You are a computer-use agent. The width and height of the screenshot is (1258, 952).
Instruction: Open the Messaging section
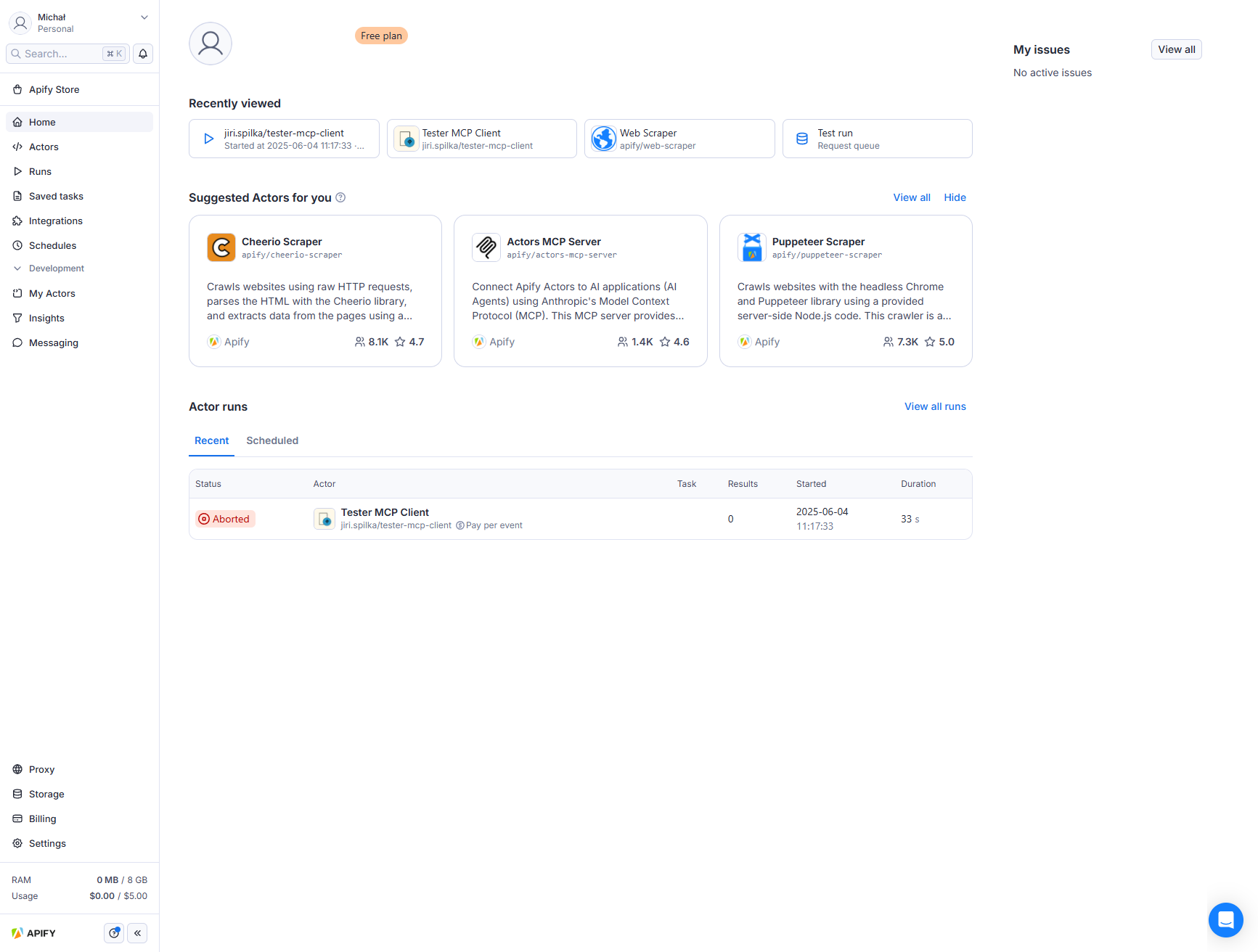53,342
